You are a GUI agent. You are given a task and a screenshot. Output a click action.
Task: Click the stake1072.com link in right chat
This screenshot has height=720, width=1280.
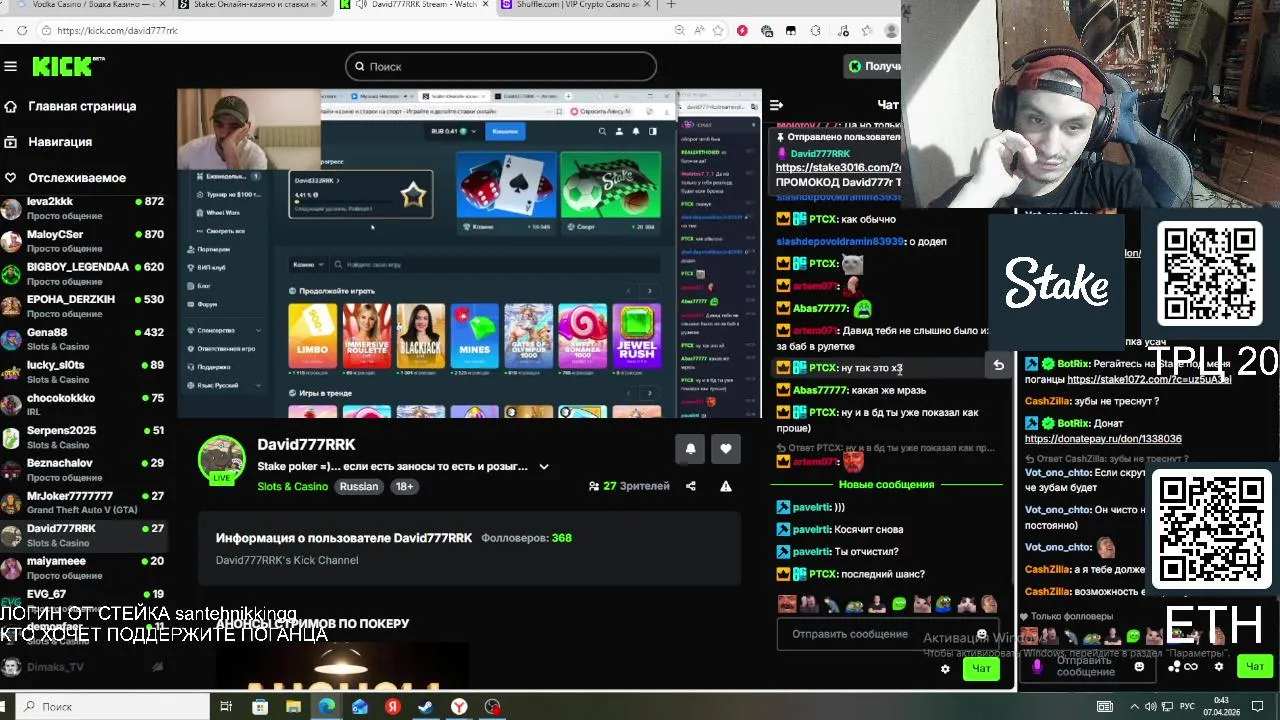pyautogui.click(x=1149, y=380)
